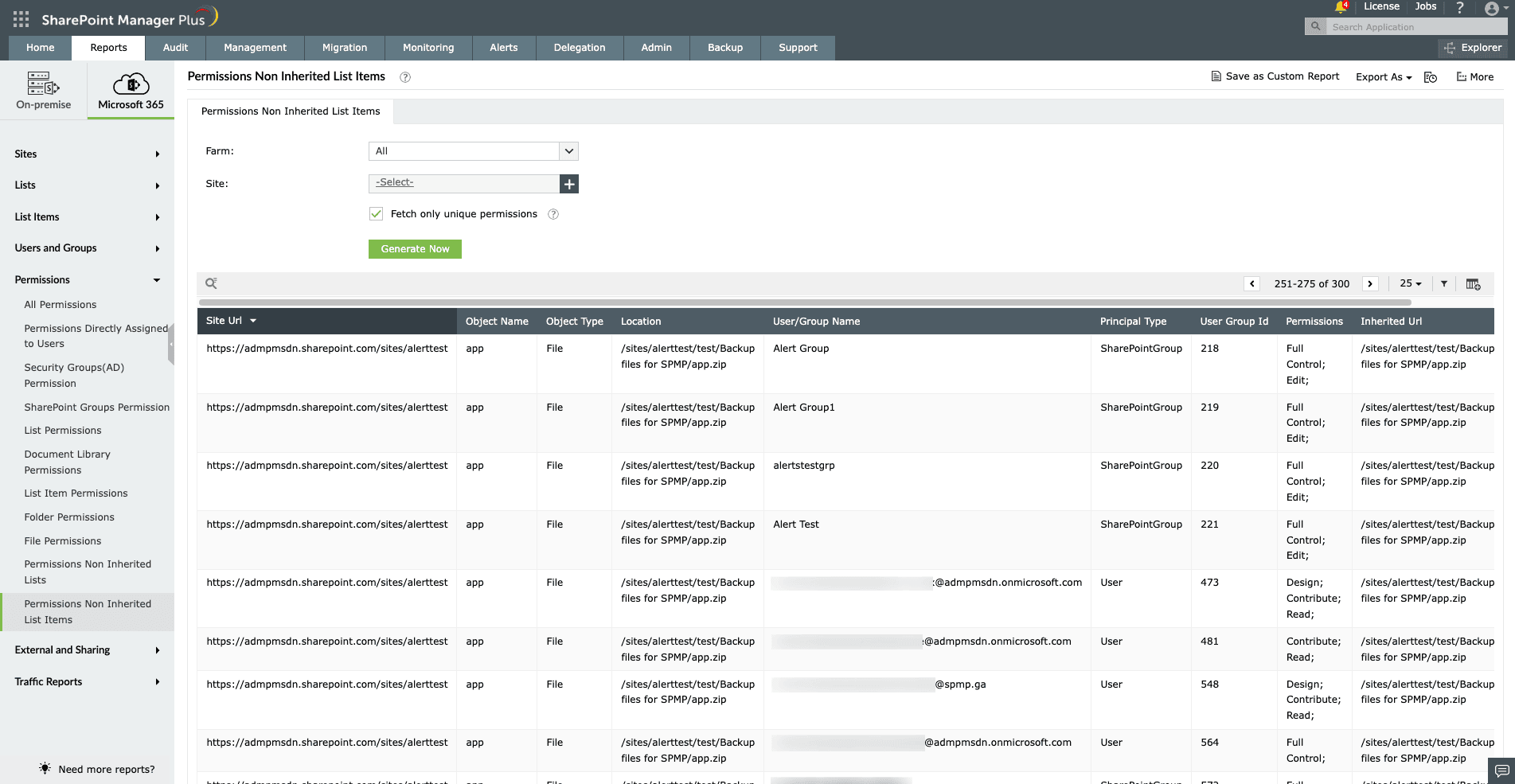This screenshot has height=784, width=1515.
Task: Open the user account avatar menu
Action: coord(1496,9)
